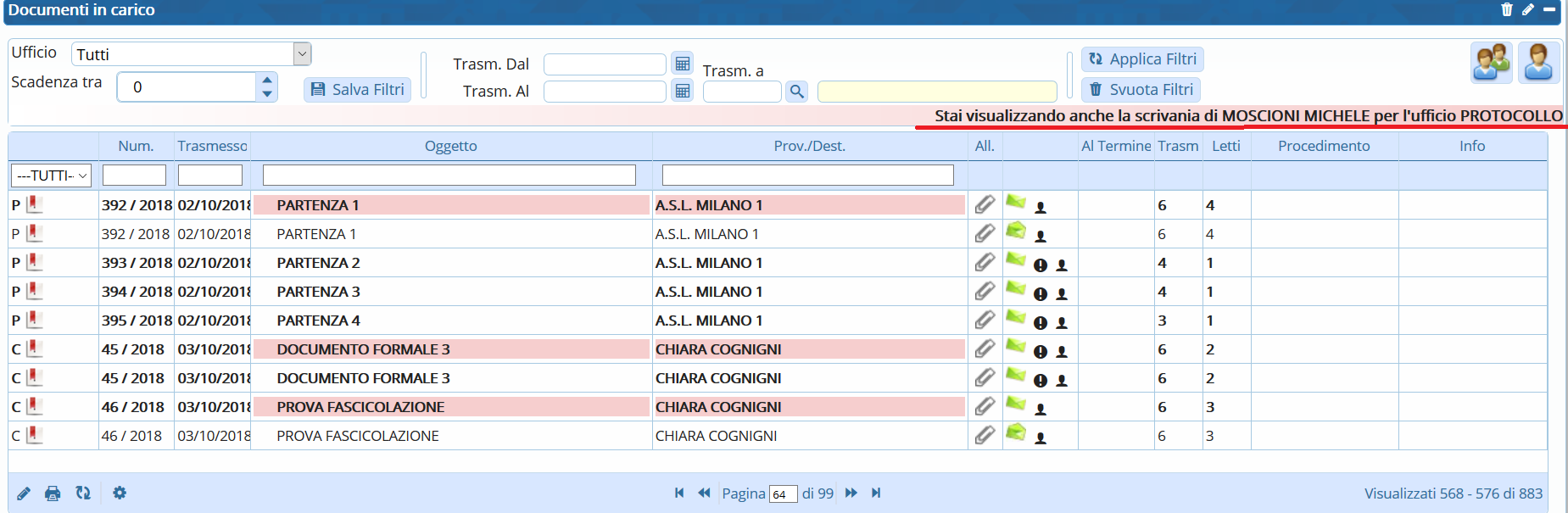Open the ---TUTTI-- type filter dropdown
The image size is (1568, 513).
click(x=52, y=176)
